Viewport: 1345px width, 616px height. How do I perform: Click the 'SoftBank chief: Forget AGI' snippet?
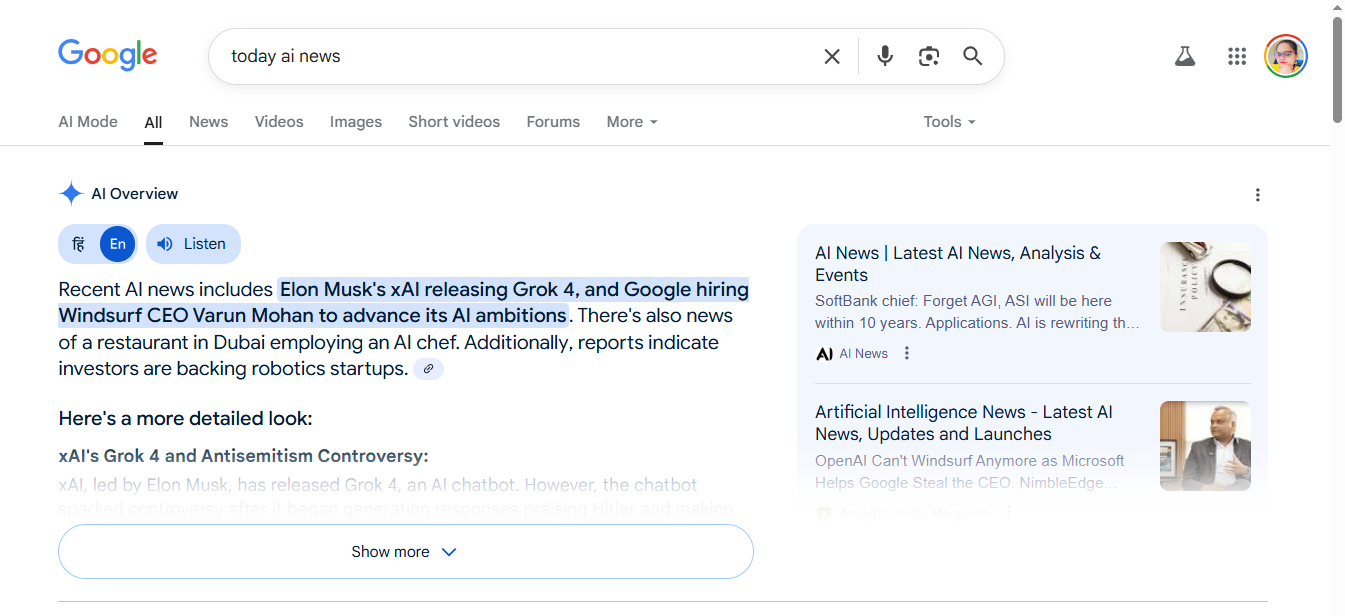click(x=977, y=312)
